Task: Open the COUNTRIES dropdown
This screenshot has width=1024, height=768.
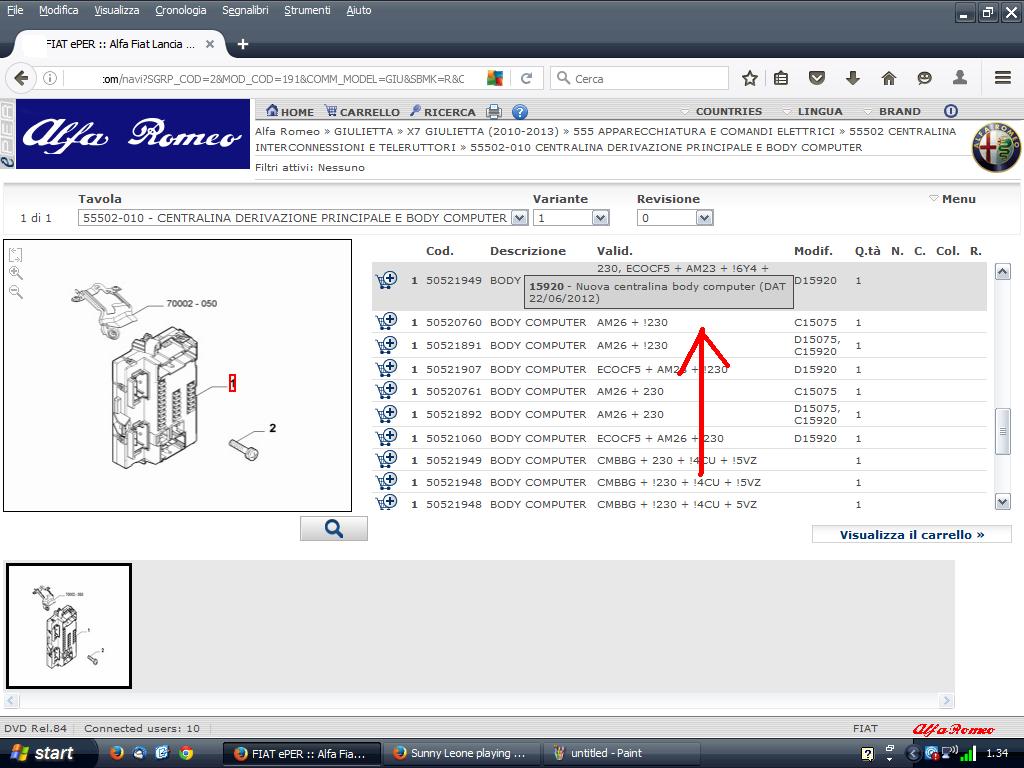Action: 722,111
